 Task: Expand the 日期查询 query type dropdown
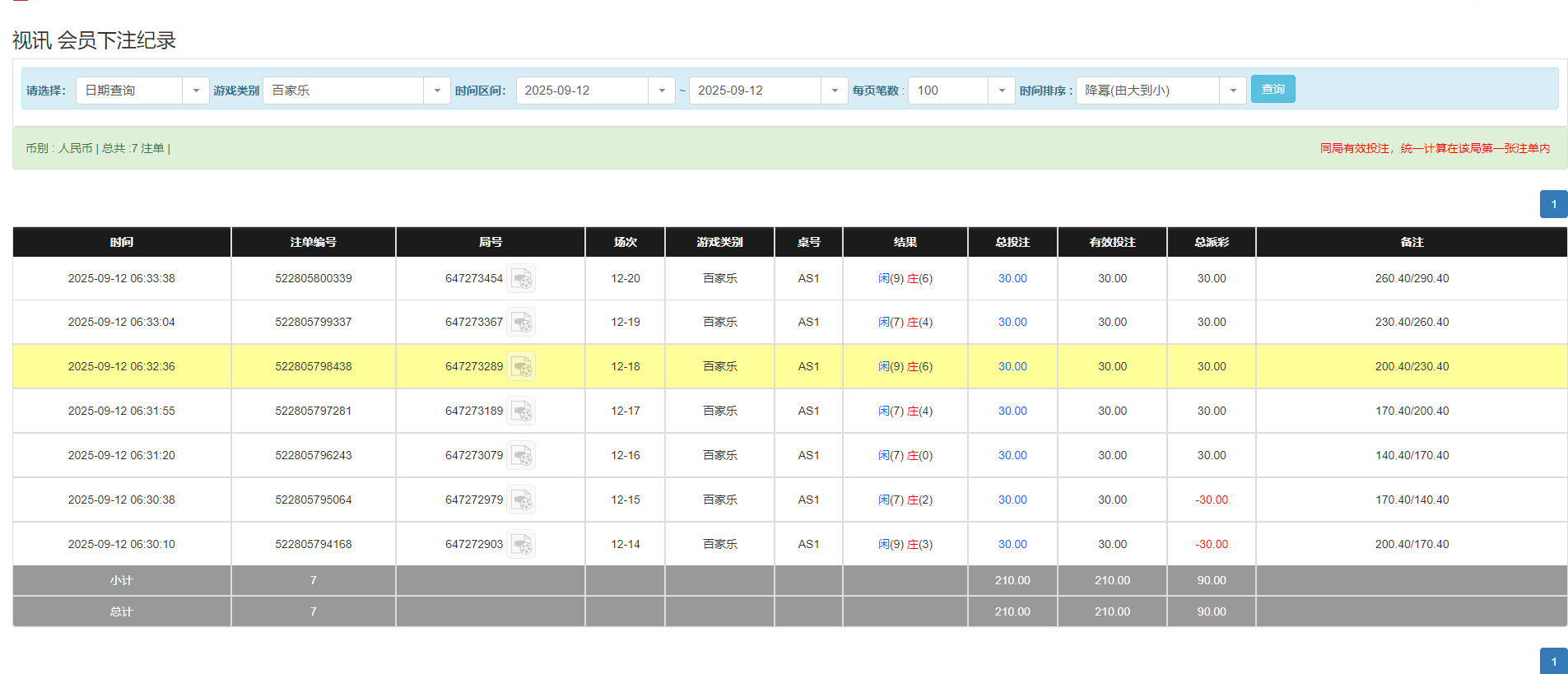195,91
